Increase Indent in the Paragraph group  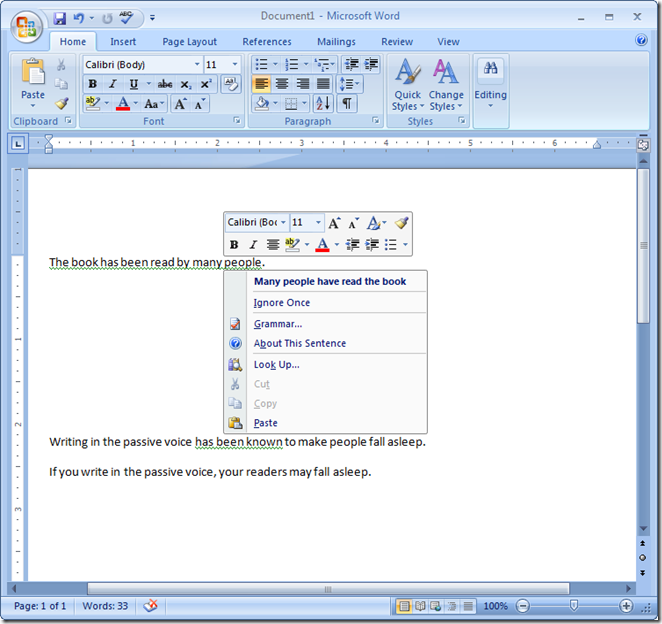pyautogui.click(x=371, y=64)
